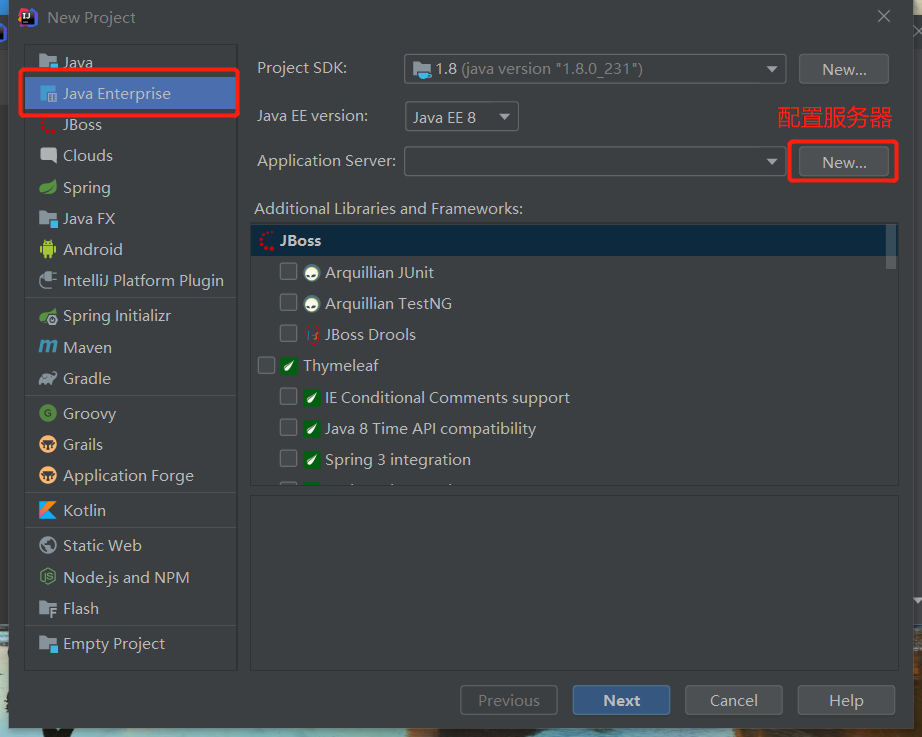Click the IntelliJ IDEA logo in title bar
922x737 pixels.
pyautogui.click(x=28, y=17)
